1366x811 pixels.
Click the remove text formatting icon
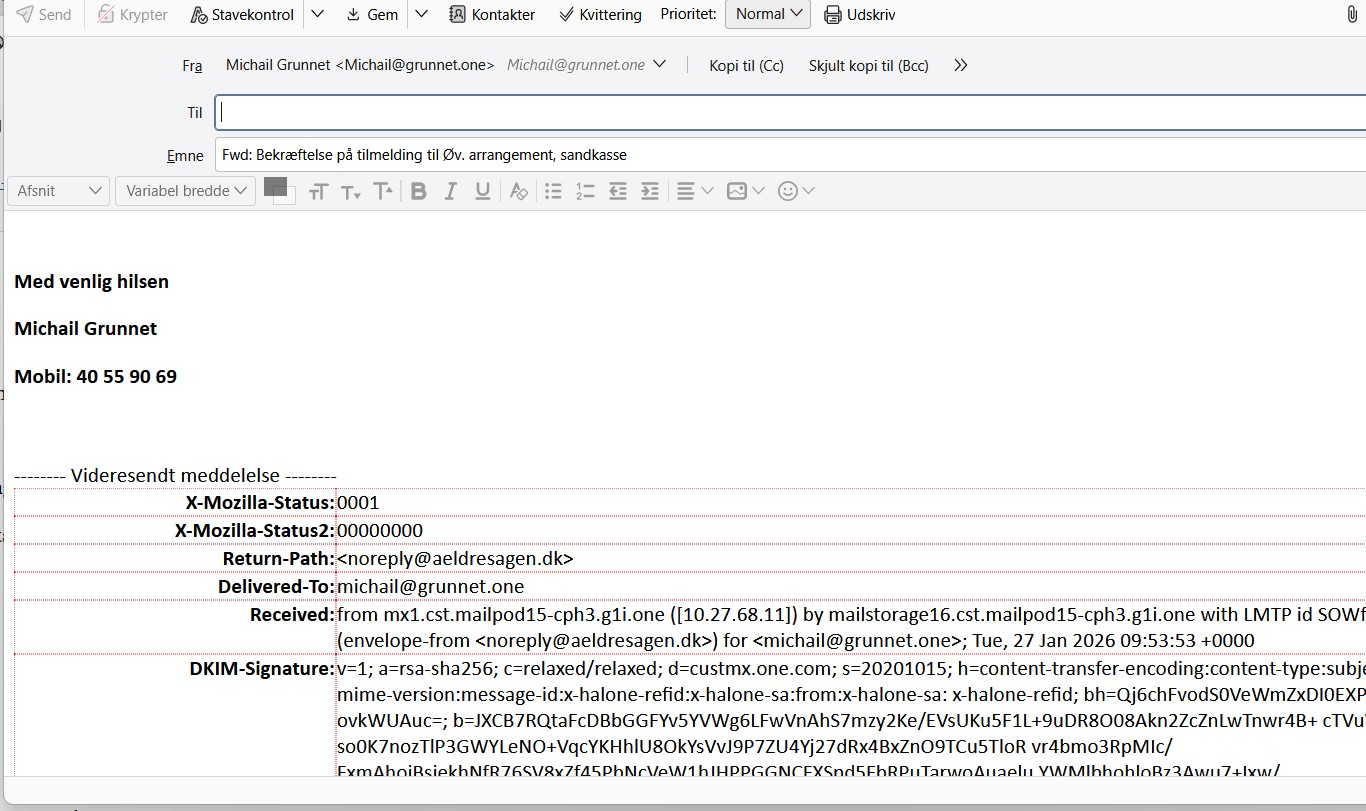[518, 191]
